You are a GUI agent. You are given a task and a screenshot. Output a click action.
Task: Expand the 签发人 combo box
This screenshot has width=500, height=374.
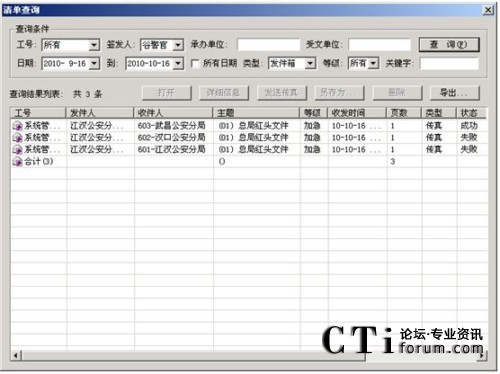[x=178, y=45]
